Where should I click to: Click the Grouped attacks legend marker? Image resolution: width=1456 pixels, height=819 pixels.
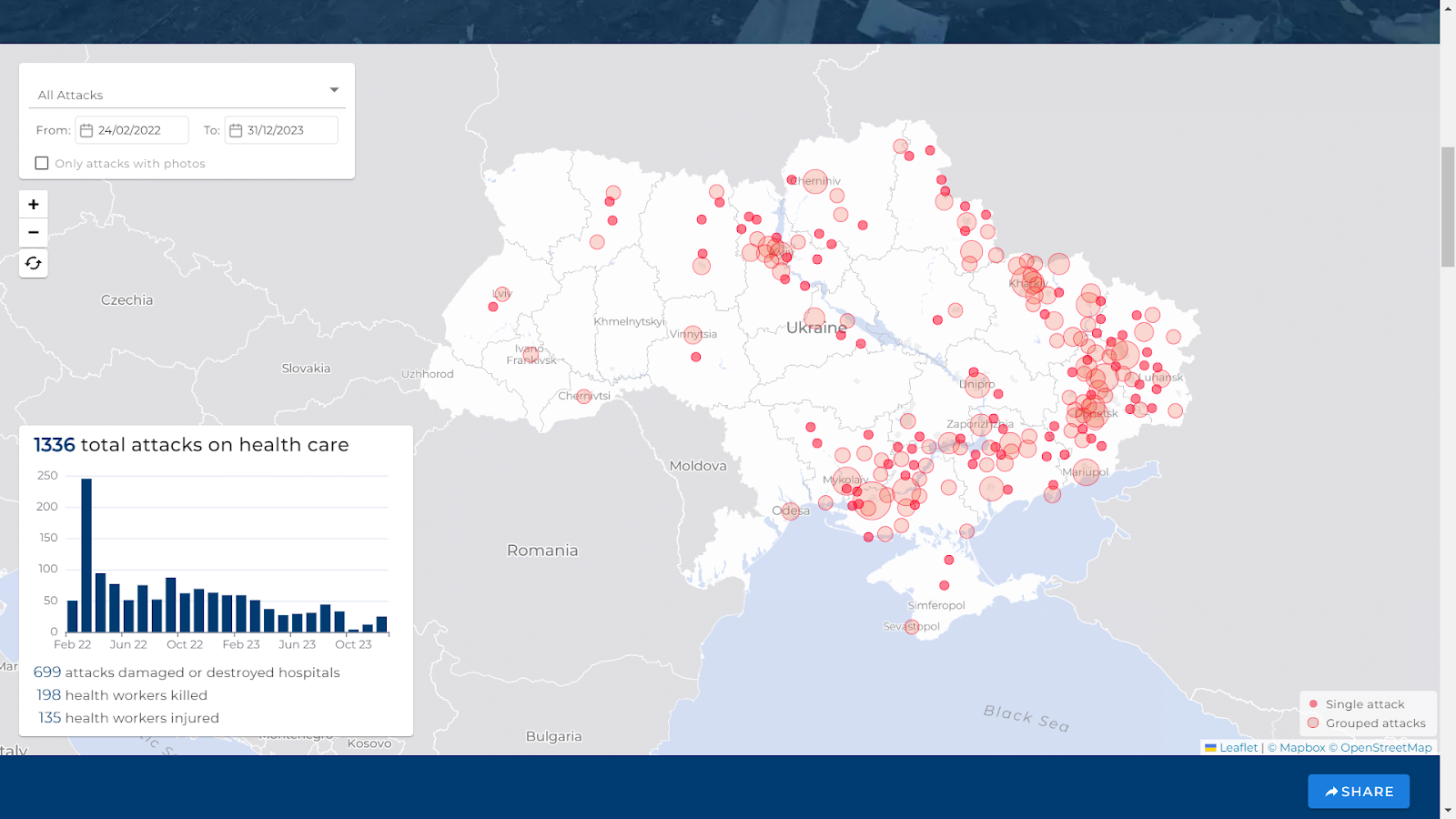1313,723
